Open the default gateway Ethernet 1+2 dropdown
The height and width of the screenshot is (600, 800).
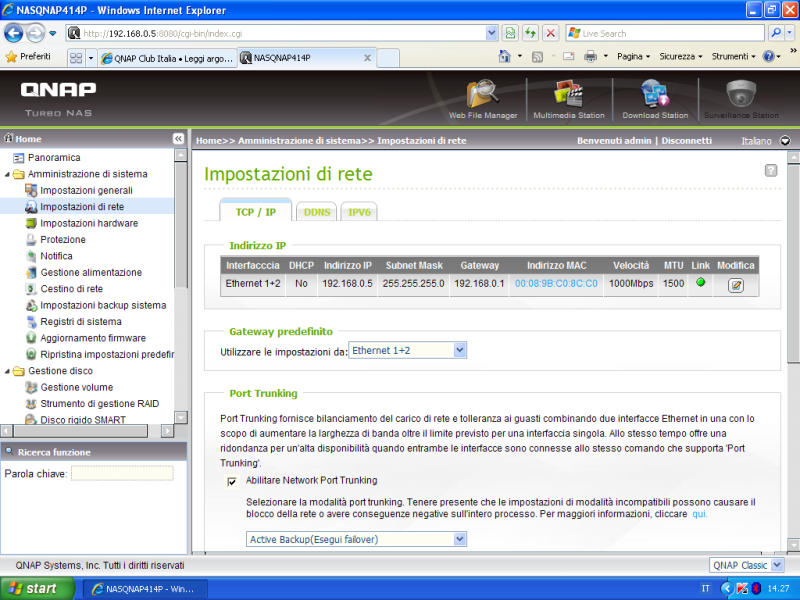click(x=408, y=351)
